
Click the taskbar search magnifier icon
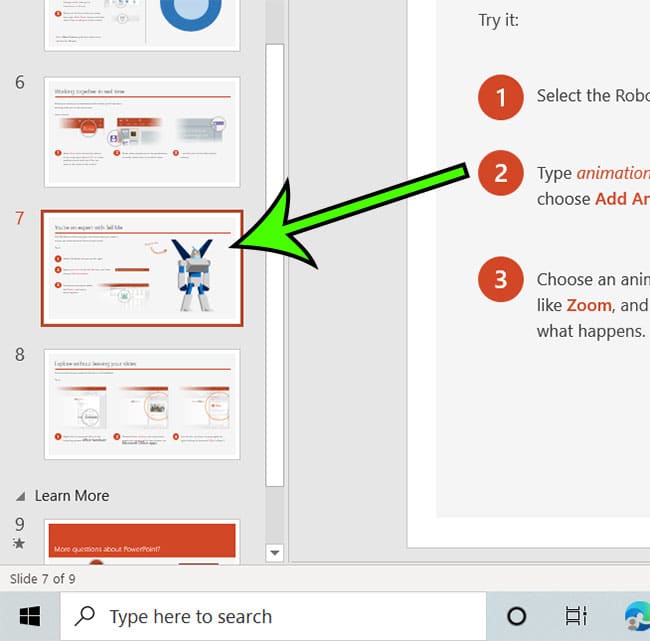pos(85,616)
